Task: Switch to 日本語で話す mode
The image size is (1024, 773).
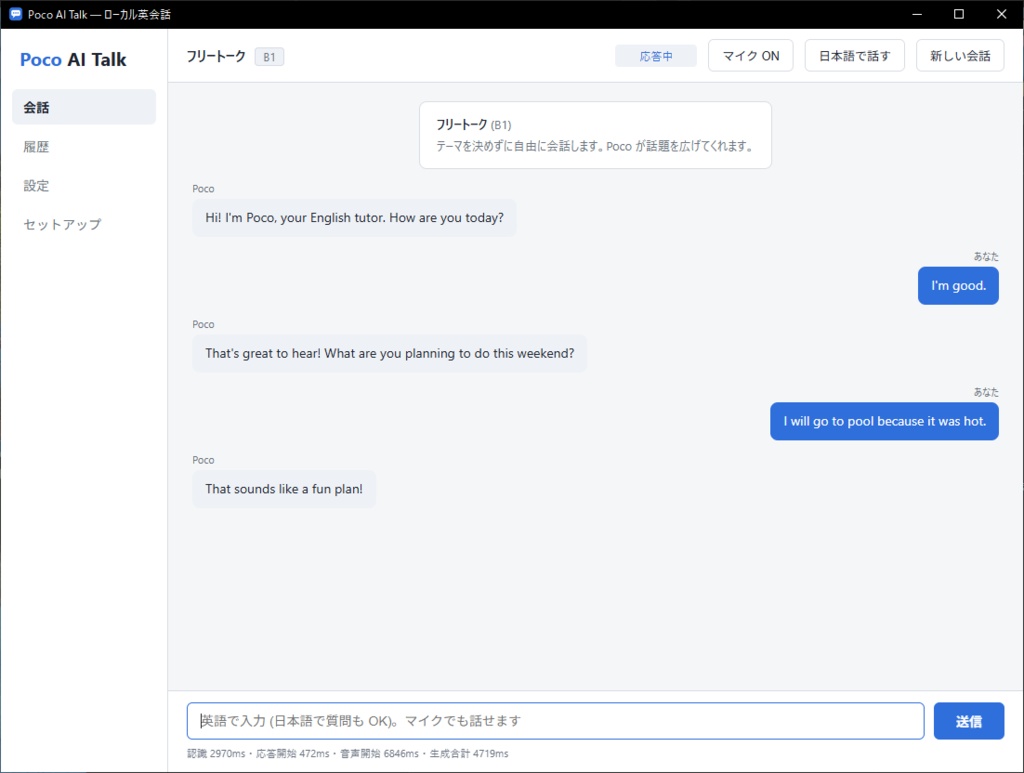Action: [x=854, y=56]
